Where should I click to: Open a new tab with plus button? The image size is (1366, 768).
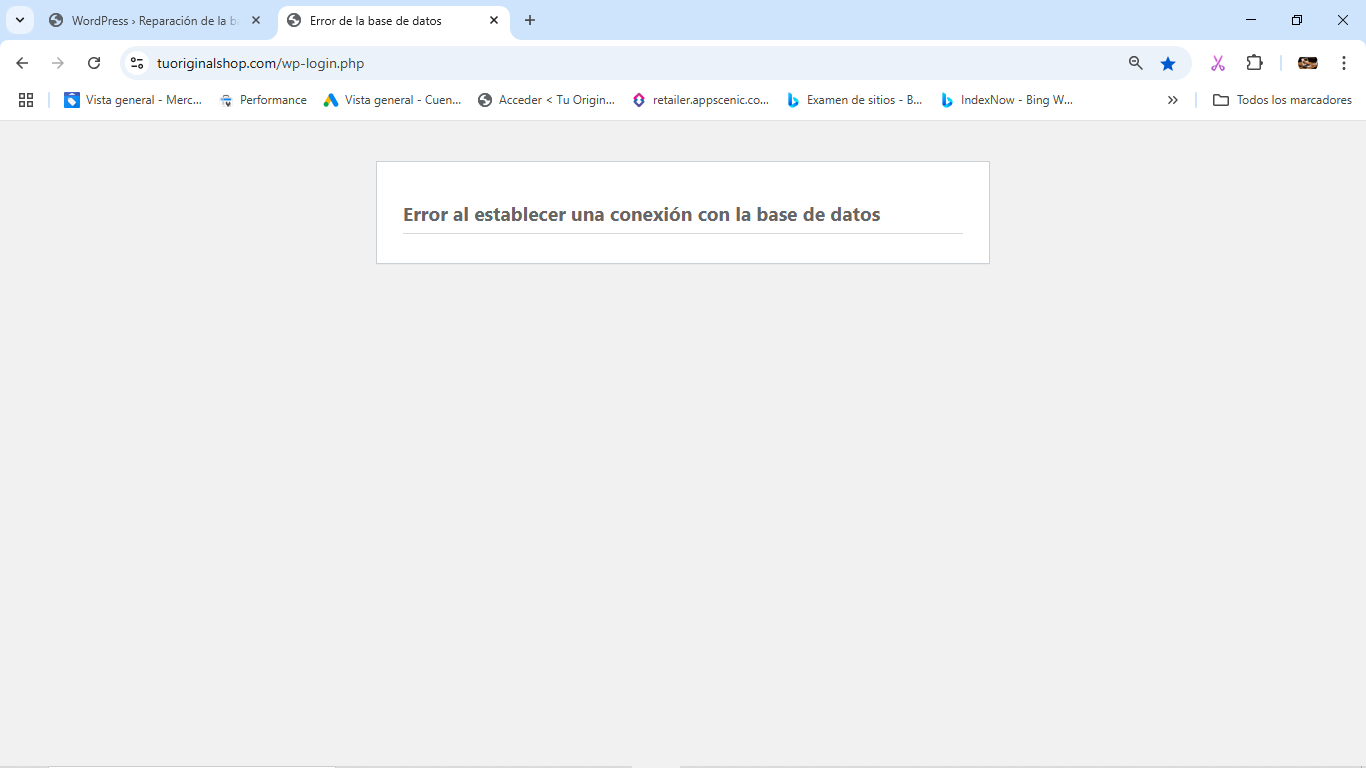click(530, 20)
